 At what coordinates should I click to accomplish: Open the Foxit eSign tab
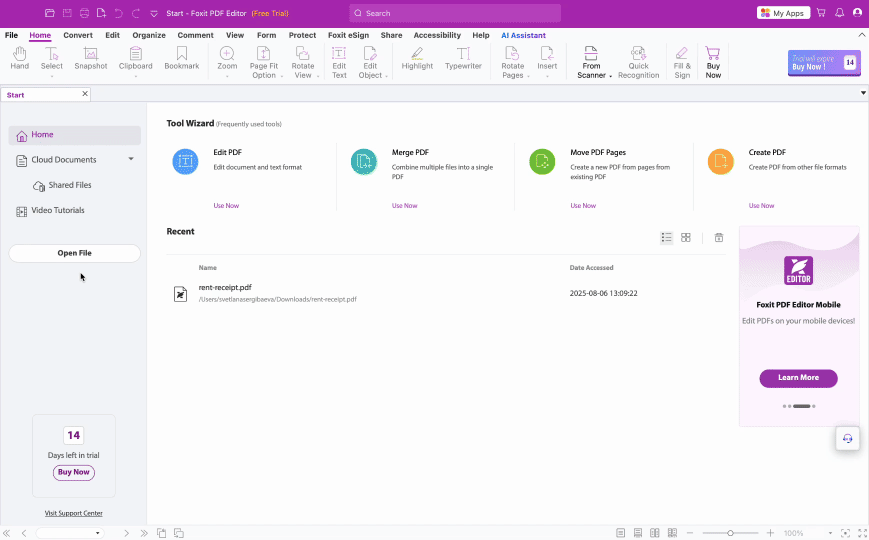tap(349, 35)
